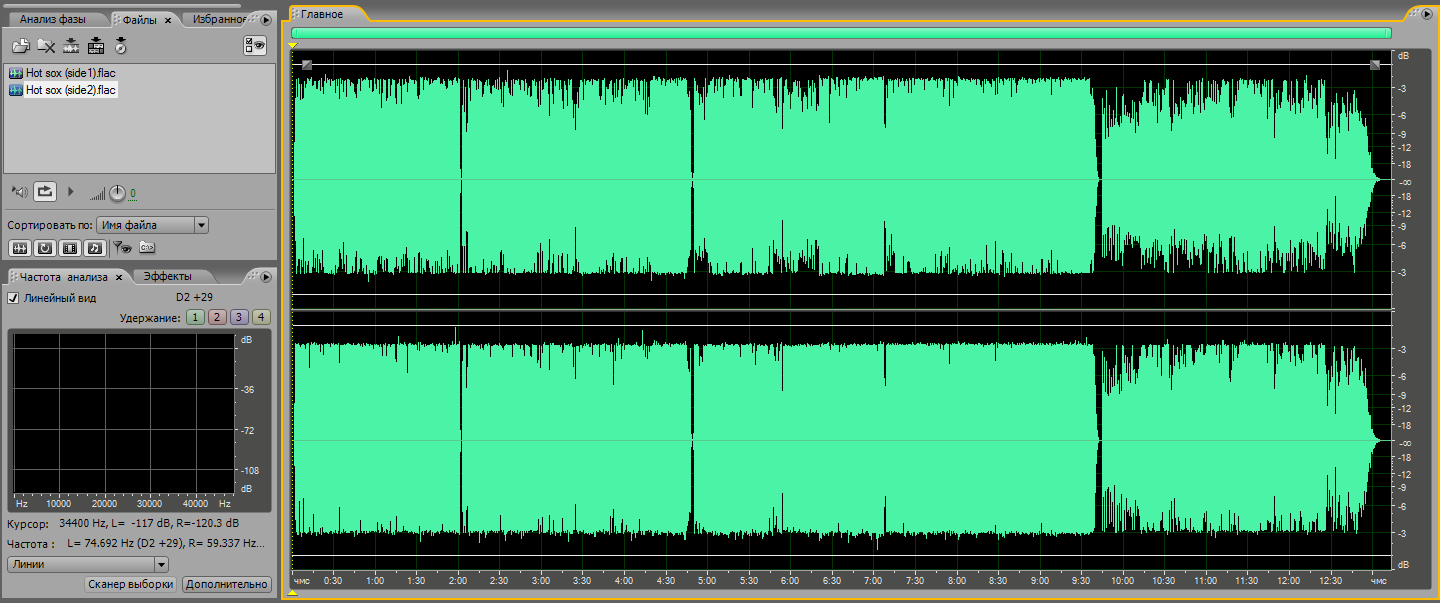This screenshot has height=603, width=1440.
Task: Click the 'чмс' time format label at left
Action: tap(301, 580)
